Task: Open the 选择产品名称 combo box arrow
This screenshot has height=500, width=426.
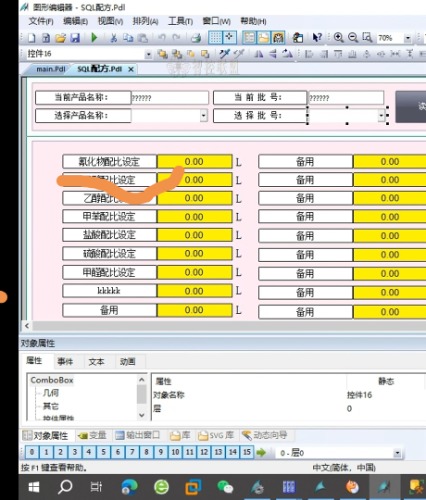Action: pos(204,116)
